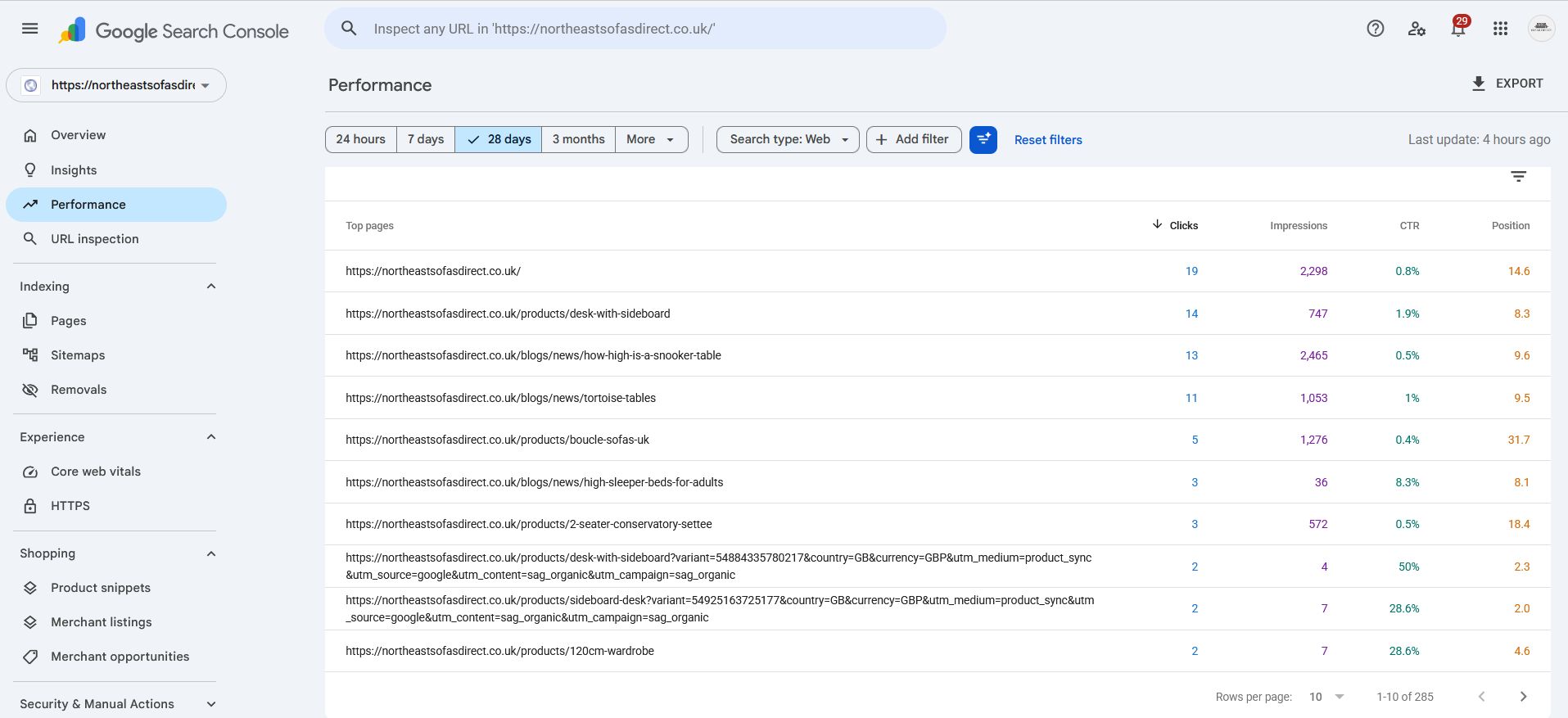The height and width of the screenshot is (718, 1568).
Task: View notifications bell with 29 alerts
Action: point(1458,27)
